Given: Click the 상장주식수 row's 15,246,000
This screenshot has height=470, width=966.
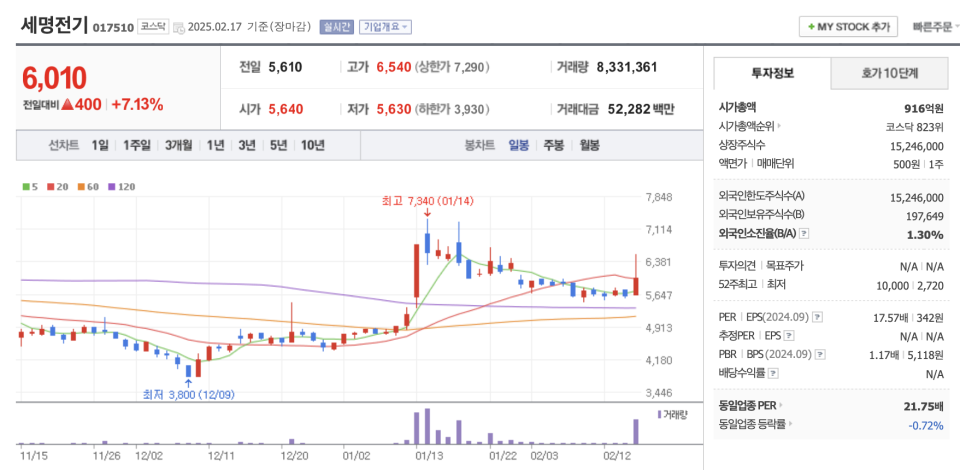Looking at the screenshot, I should point(917,145).
